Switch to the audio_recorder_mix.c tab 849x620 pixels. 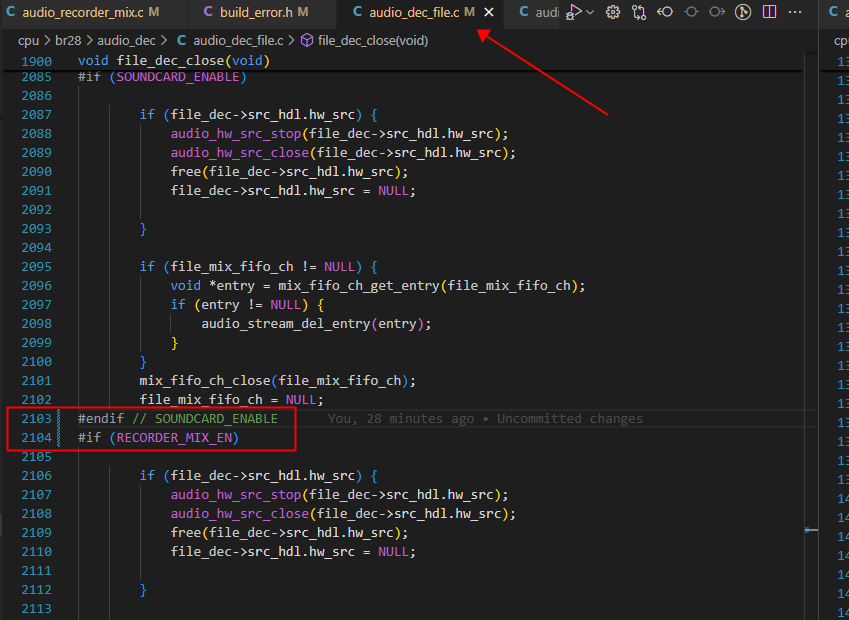pyautogui.click(x=94, y=12)
